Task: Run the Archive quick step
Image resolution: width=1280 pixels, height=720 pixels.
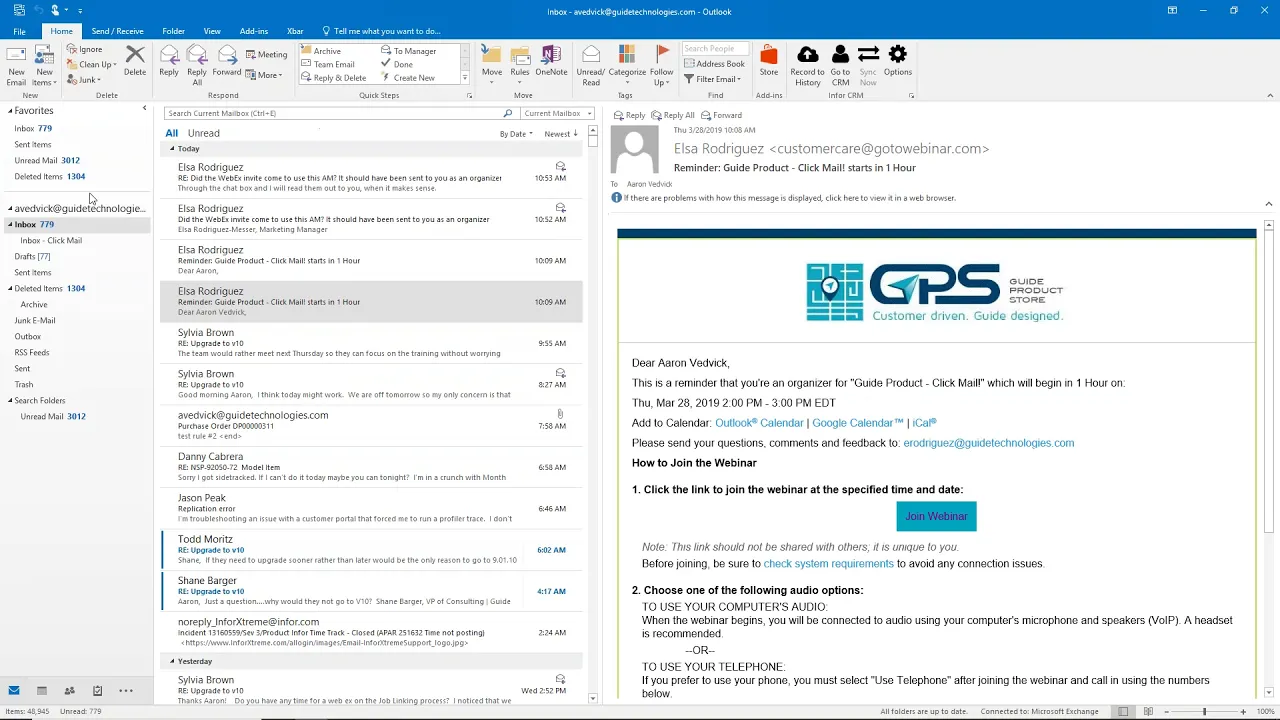Action: coord(321,51)
